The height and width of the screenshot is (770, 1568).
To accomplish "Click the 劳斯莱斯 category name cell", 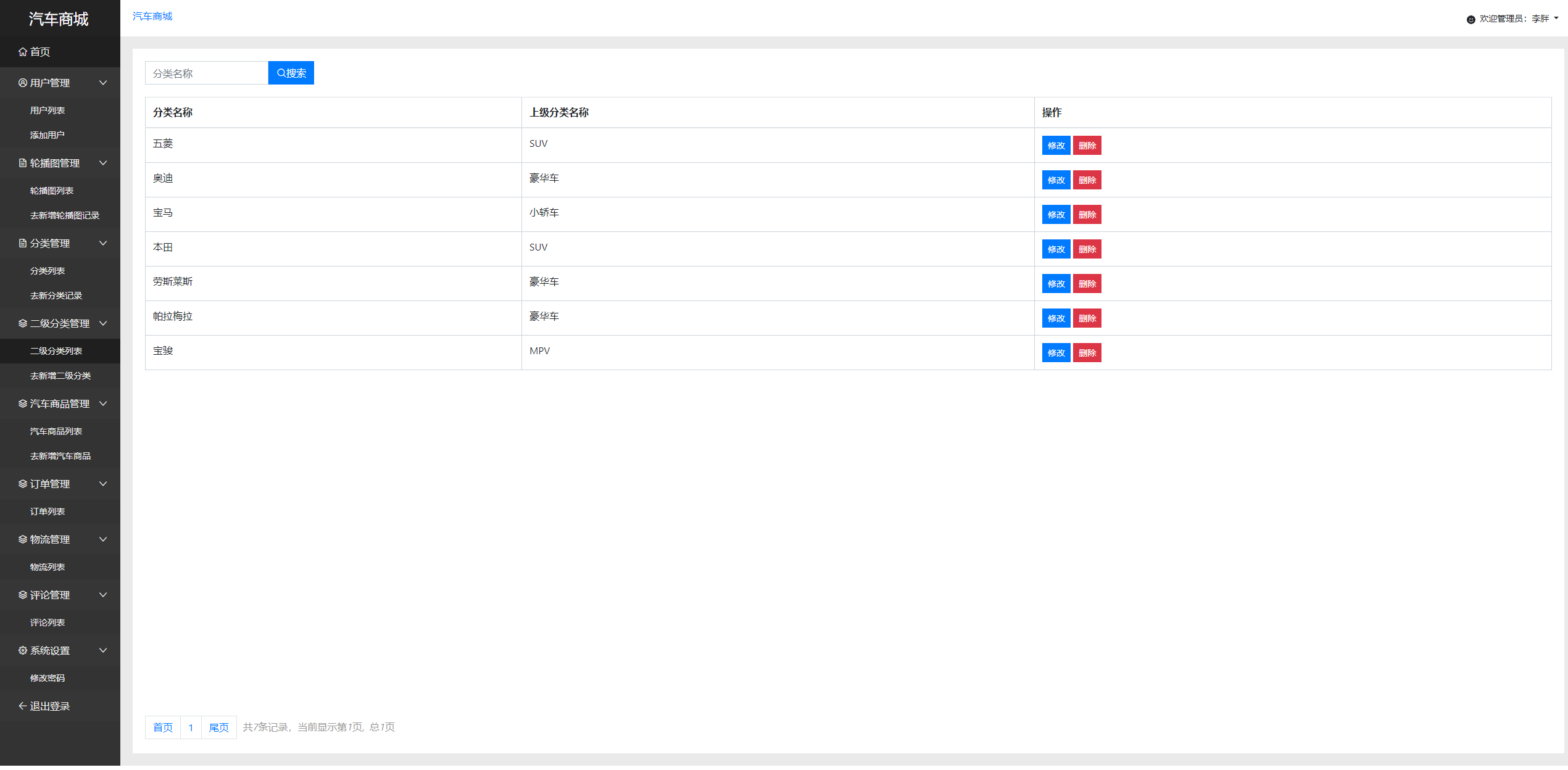I will click(333, 283).
